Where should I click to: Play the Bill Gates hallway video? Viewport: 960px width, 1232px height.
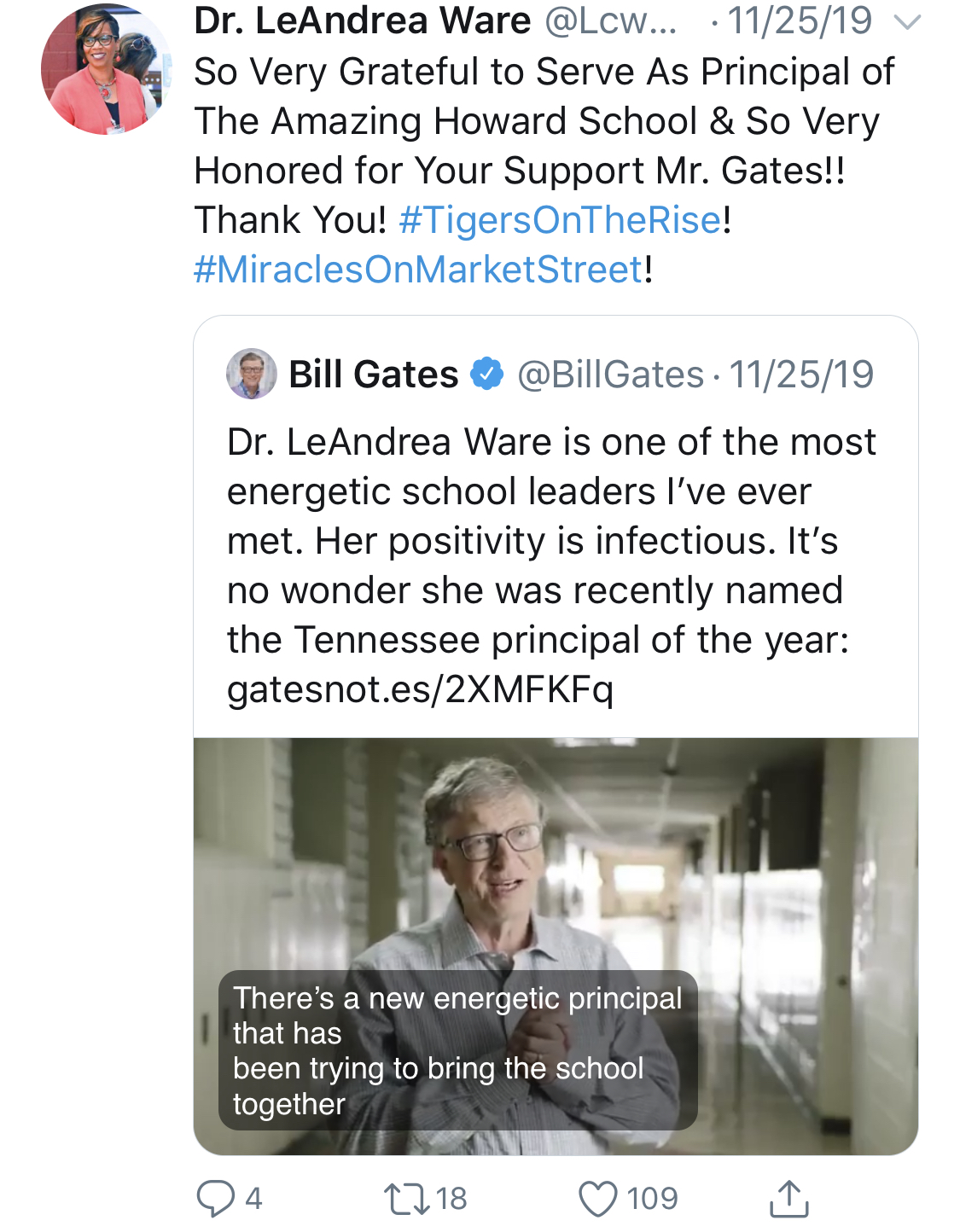click(556, 946)
